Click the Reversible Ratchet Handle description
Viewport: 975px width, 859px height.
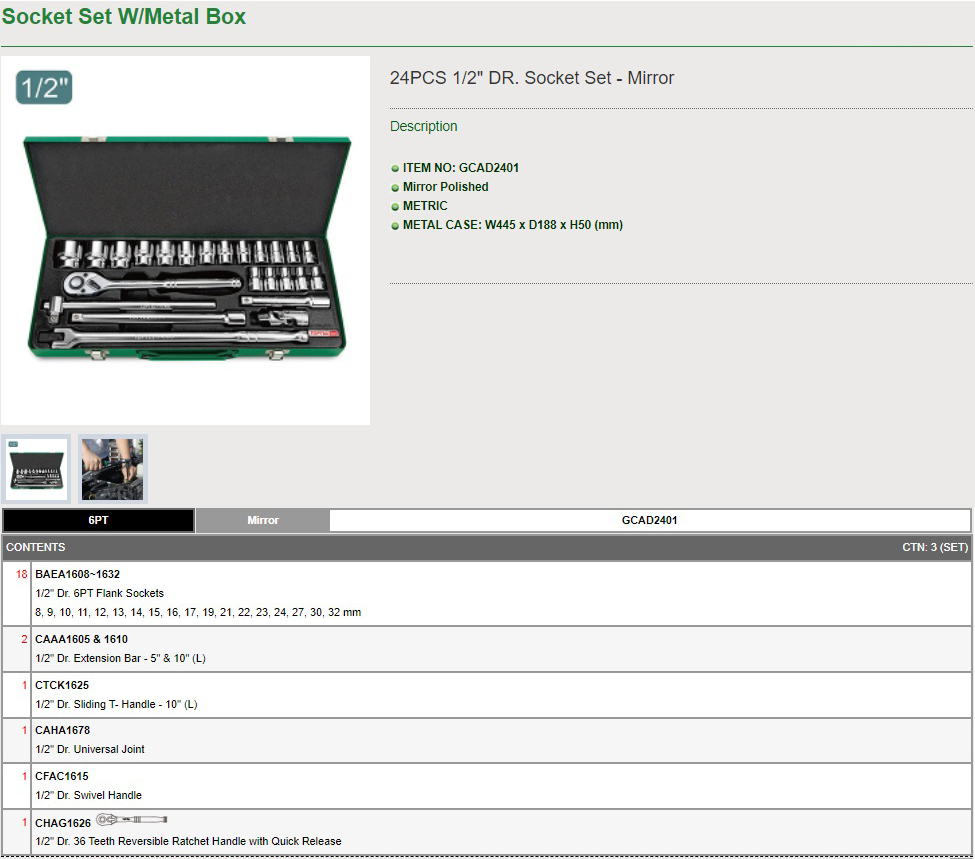tap(188, 841)
